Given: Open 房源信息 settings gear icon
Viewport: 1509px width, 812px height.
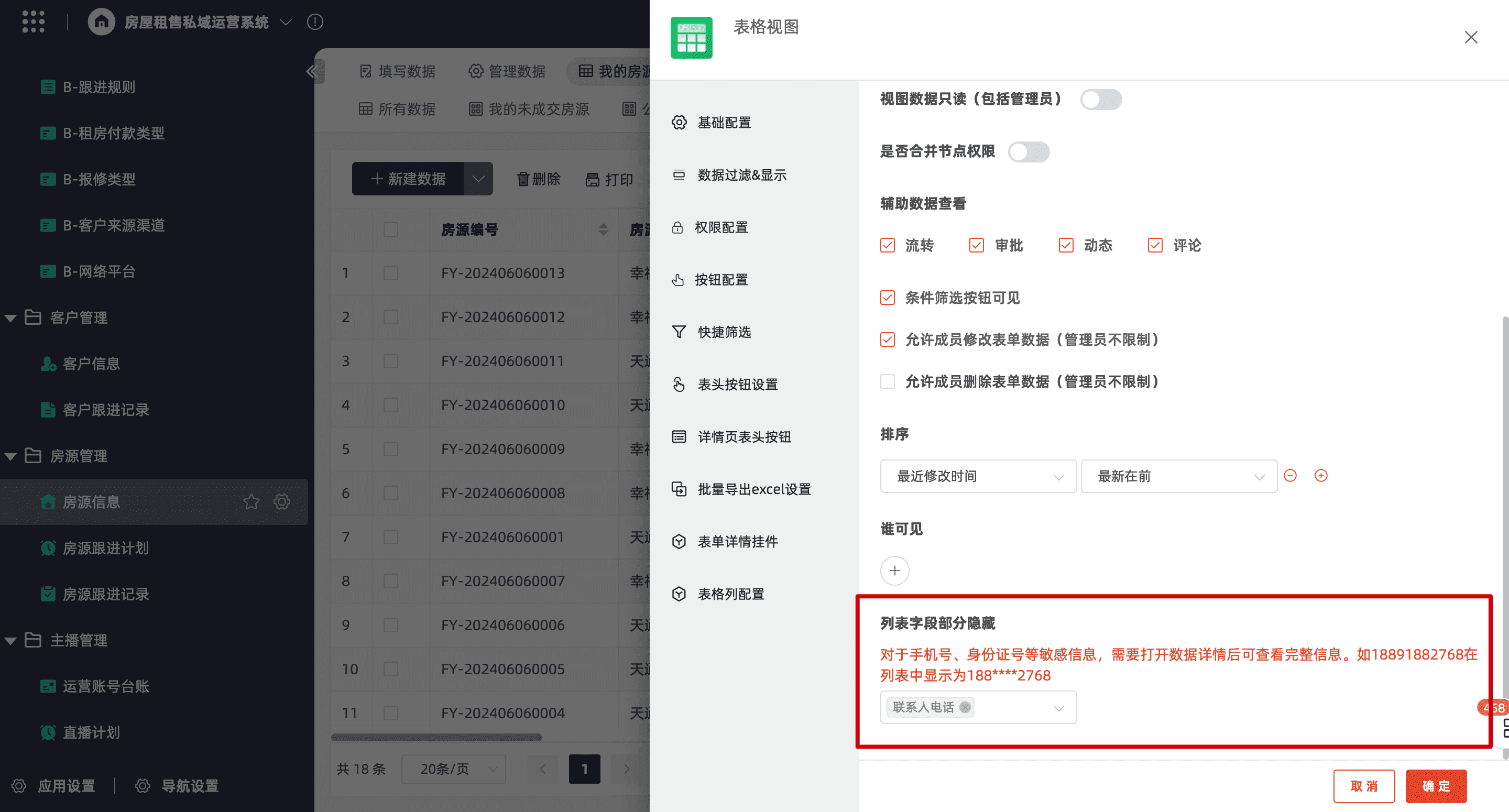Looking at the screenshot, I should (x=282, y=501).
